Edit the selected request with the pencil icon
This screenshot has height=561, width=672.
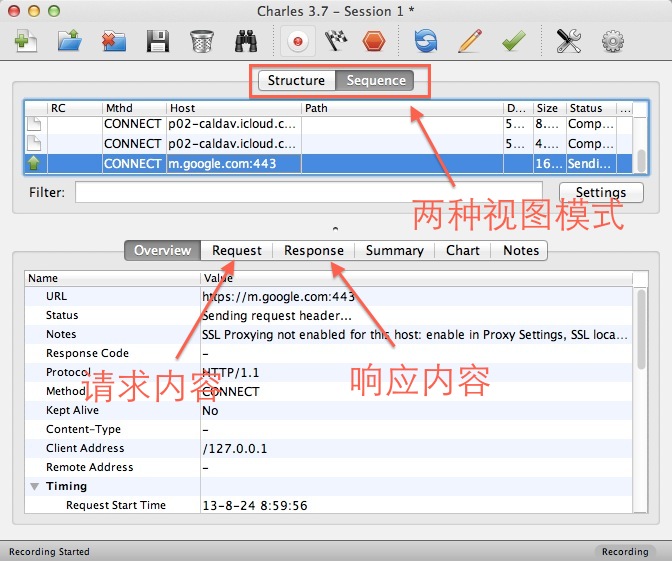[x=470, y=41]
